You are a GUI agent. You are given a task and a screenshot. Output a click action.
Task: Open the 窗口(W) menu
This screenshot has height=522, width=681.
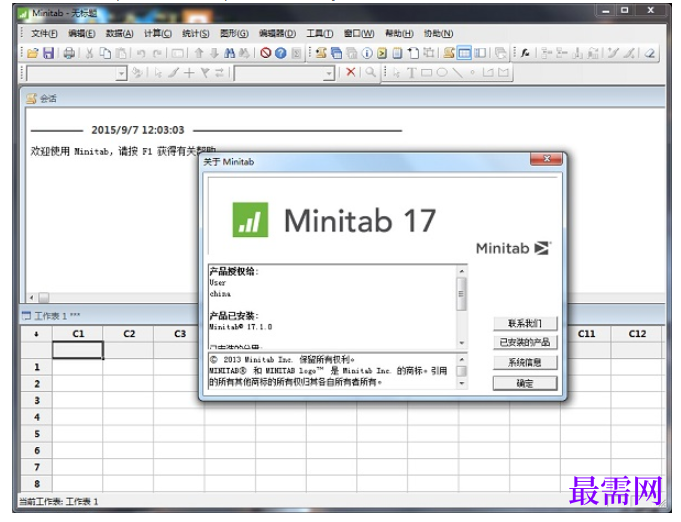pos(359,33)
